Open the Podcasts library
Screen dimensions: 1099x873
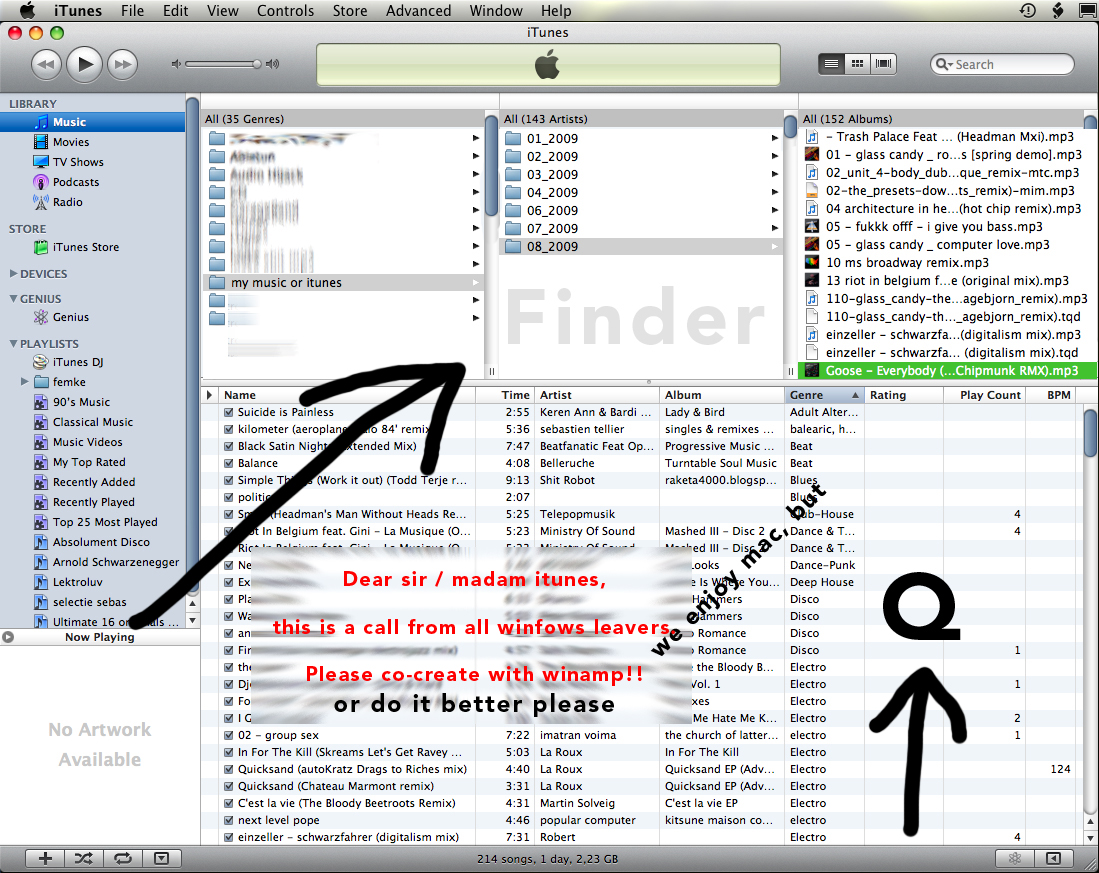(x=76, y=182)
